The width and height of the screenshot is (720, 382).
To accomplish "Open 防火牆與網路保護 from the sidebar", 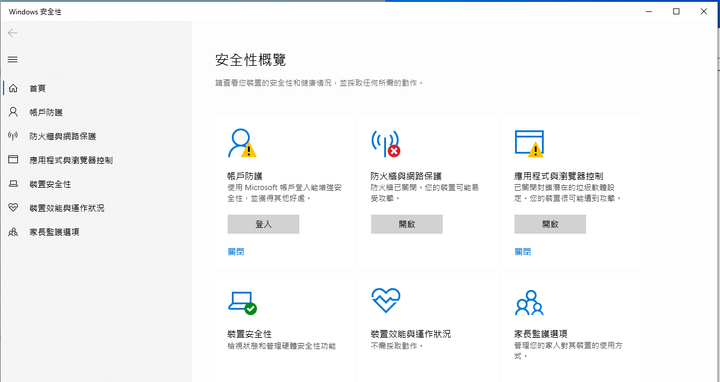I will point(63,136).
